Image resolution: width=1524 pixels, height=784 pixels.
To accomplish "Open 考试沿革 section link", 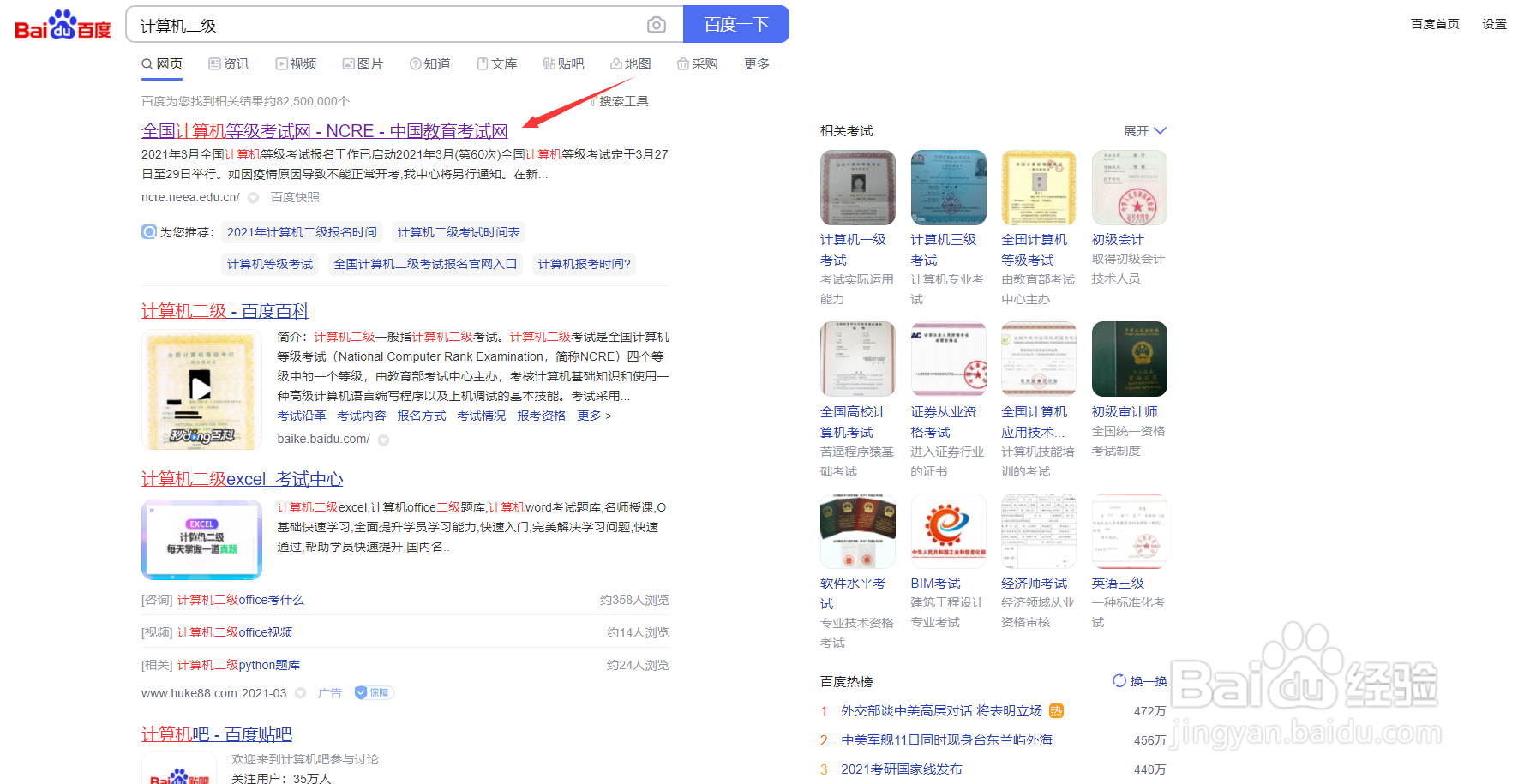I will tap(302, 416).
